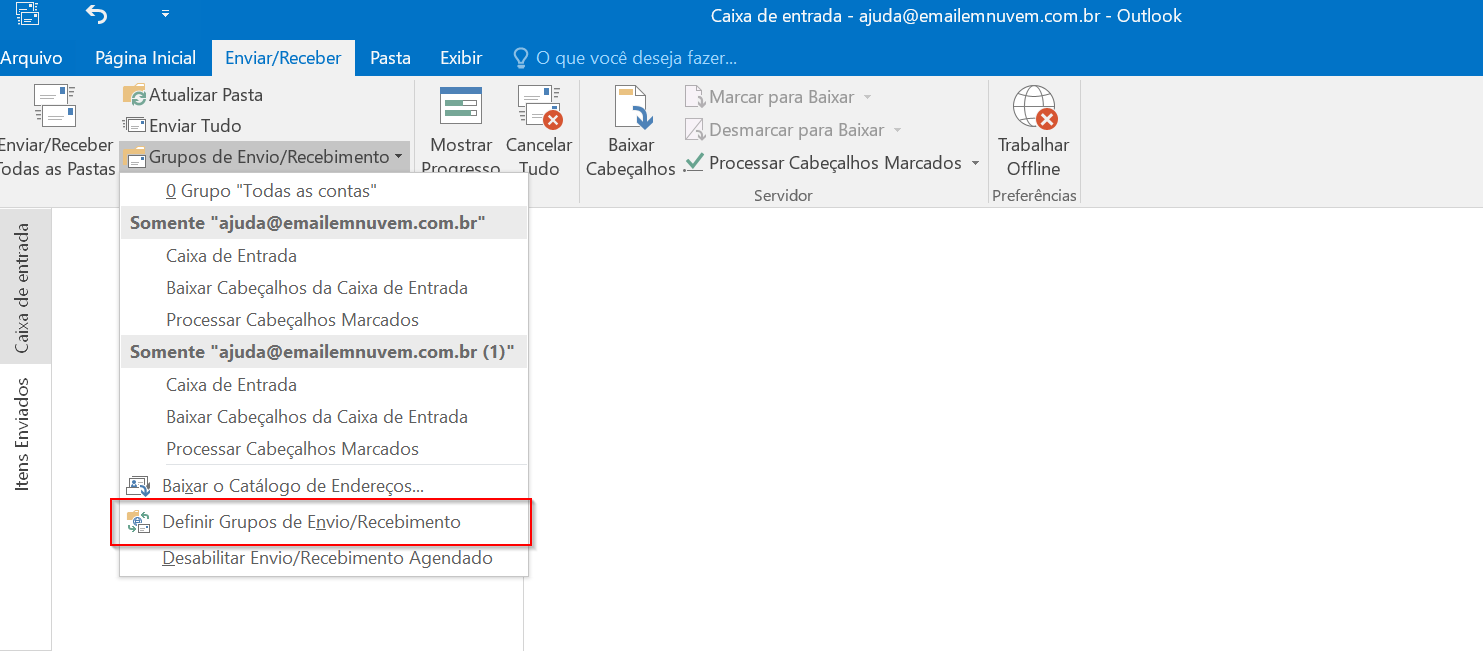Choose Baixar Cabeçalhos da Caixa de Entrada under account (1)
The width and height of the screenshot is (1483, 651).
coord(324,417)
